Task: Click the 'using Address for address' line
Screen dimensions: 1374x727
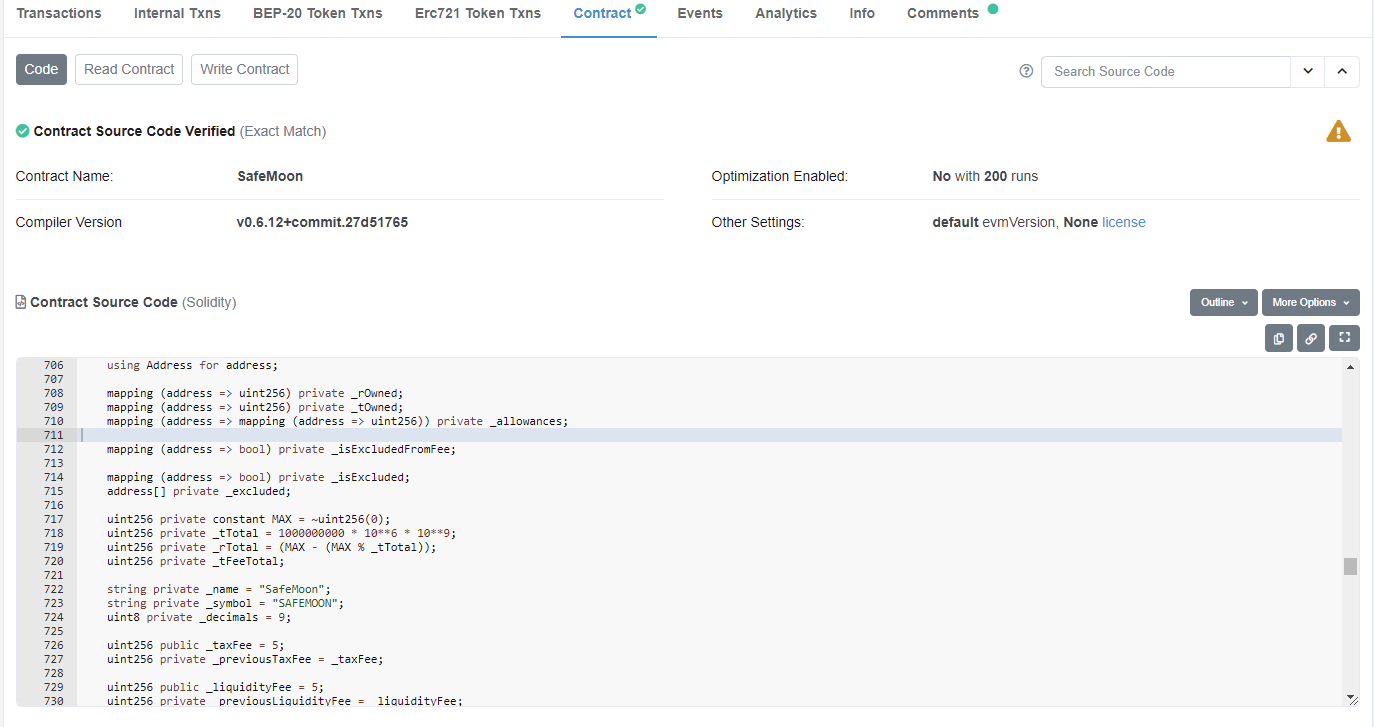Action: [x=192, y=365]
